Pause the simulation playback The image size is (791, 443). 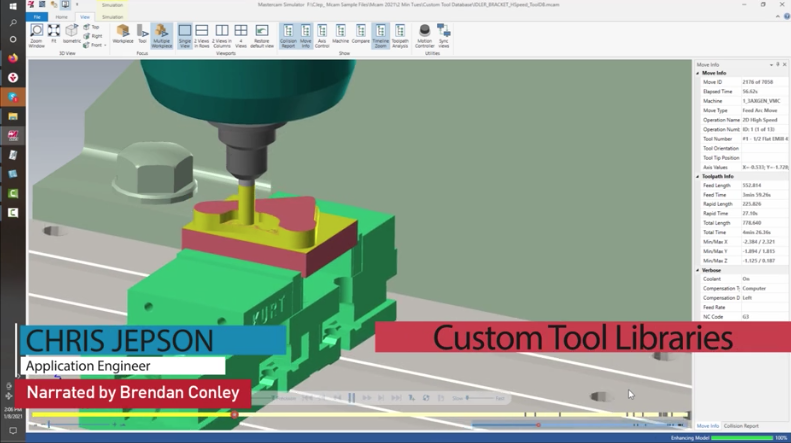[x=352, y=398]
